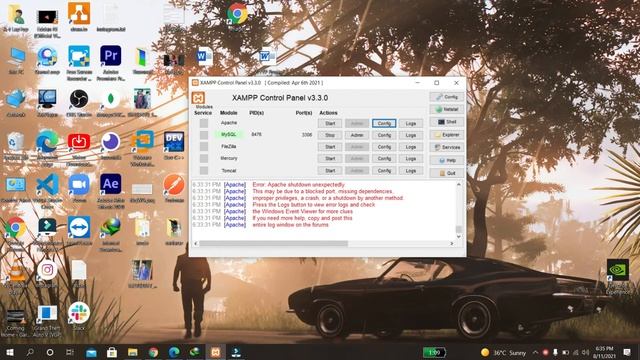Start the Apache module
This screenshot has width=640, height=360.
pyautogui.click(x=330, y=123)
